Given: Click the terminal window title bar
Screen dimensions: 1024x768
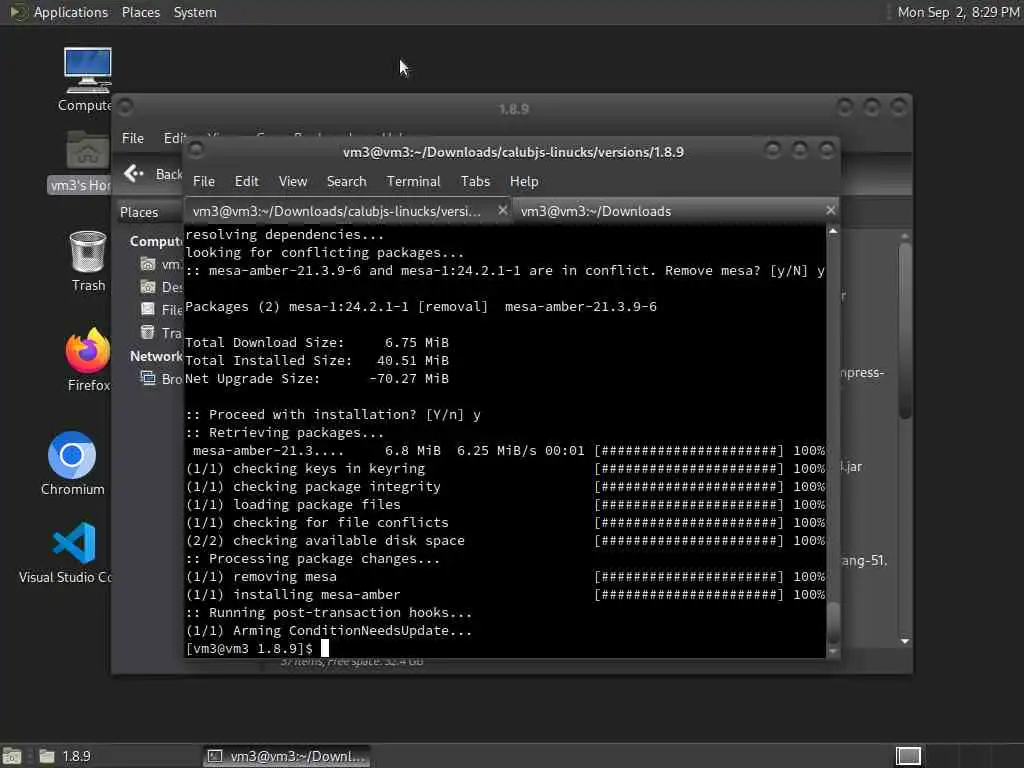Looking at the screenshot, I should click(x=513, y=152).
